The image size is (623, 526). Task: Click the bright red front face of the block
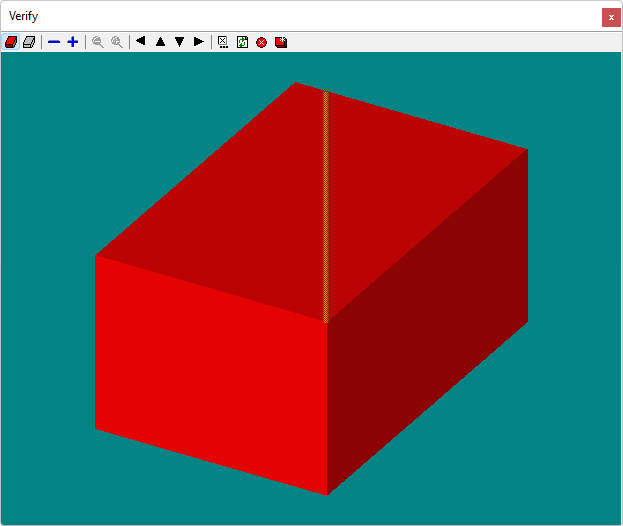(x=211, y=373)
